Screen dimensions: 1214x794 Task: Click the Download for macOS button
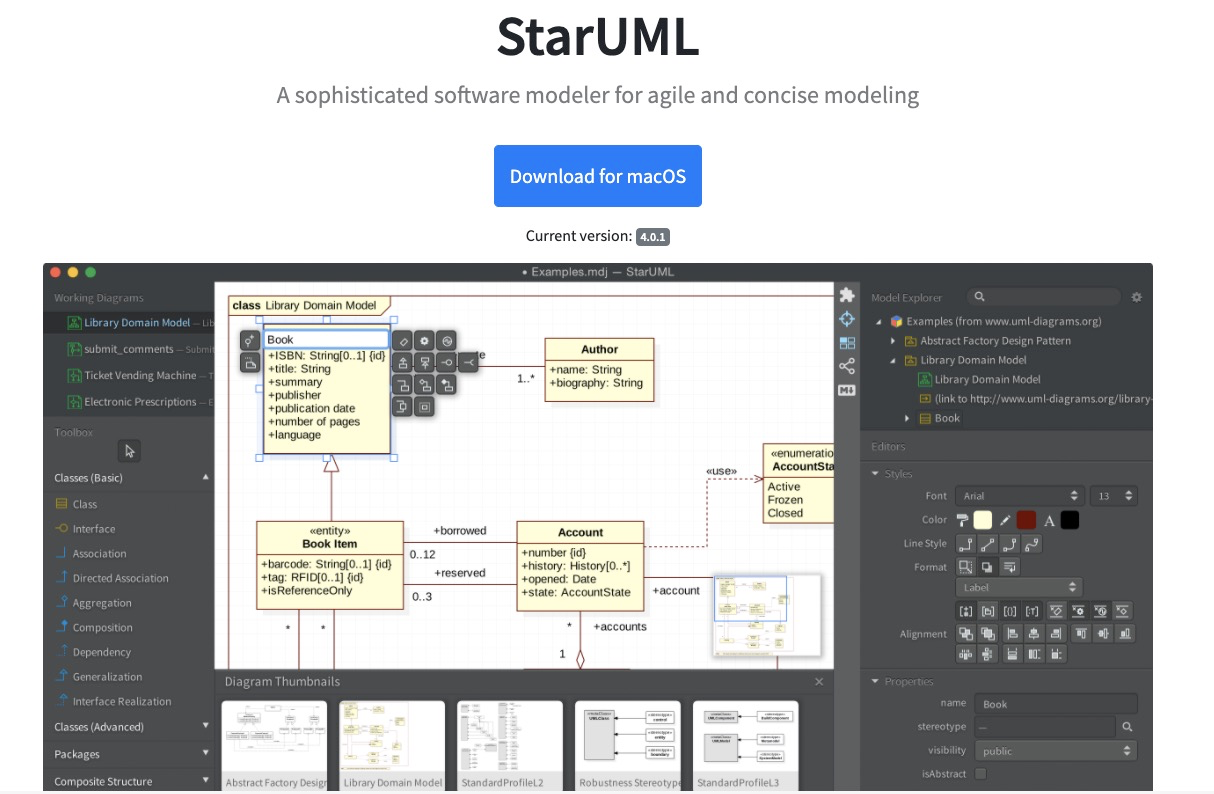point(597,176)
